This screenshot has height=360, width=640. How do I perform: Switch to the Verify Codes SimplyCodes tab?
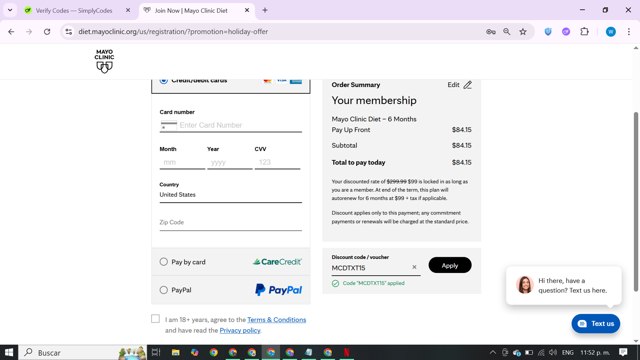[74, 10]
